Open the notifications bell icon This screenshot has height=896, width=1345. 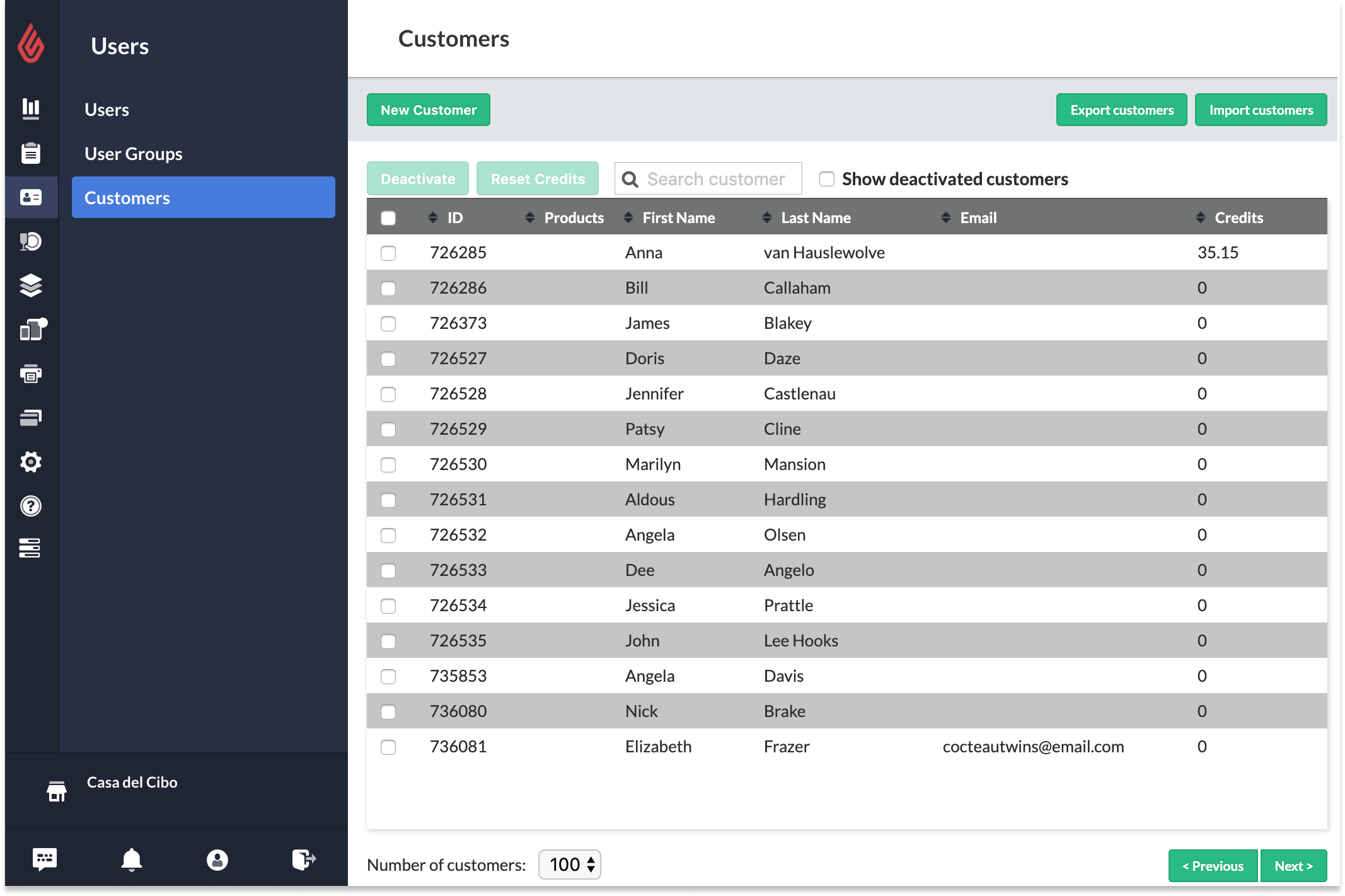132,859
